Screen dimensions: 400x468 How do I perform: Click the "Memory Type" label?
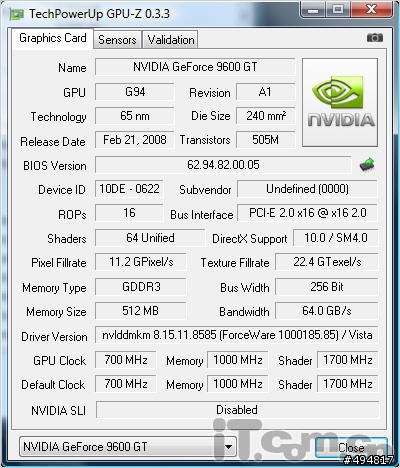54,288
